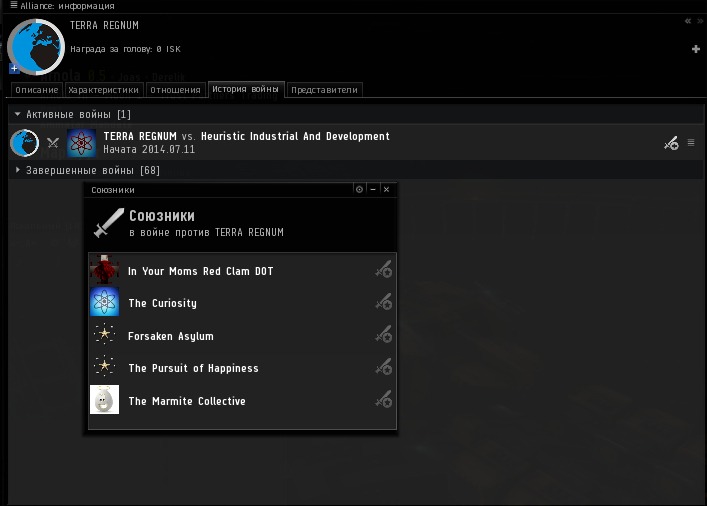Select the История войны tab
Viewport: 707px width, 506px height.
coord(245,89)
